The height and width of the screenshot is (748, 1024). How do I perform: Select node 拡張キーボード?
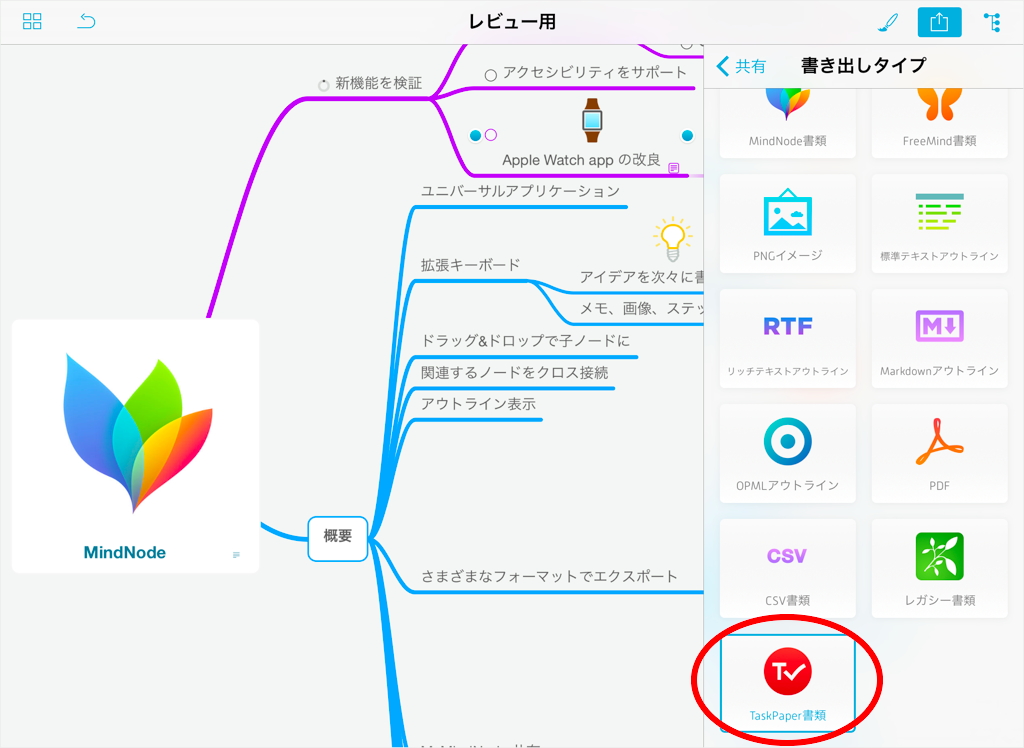[470, 265]
